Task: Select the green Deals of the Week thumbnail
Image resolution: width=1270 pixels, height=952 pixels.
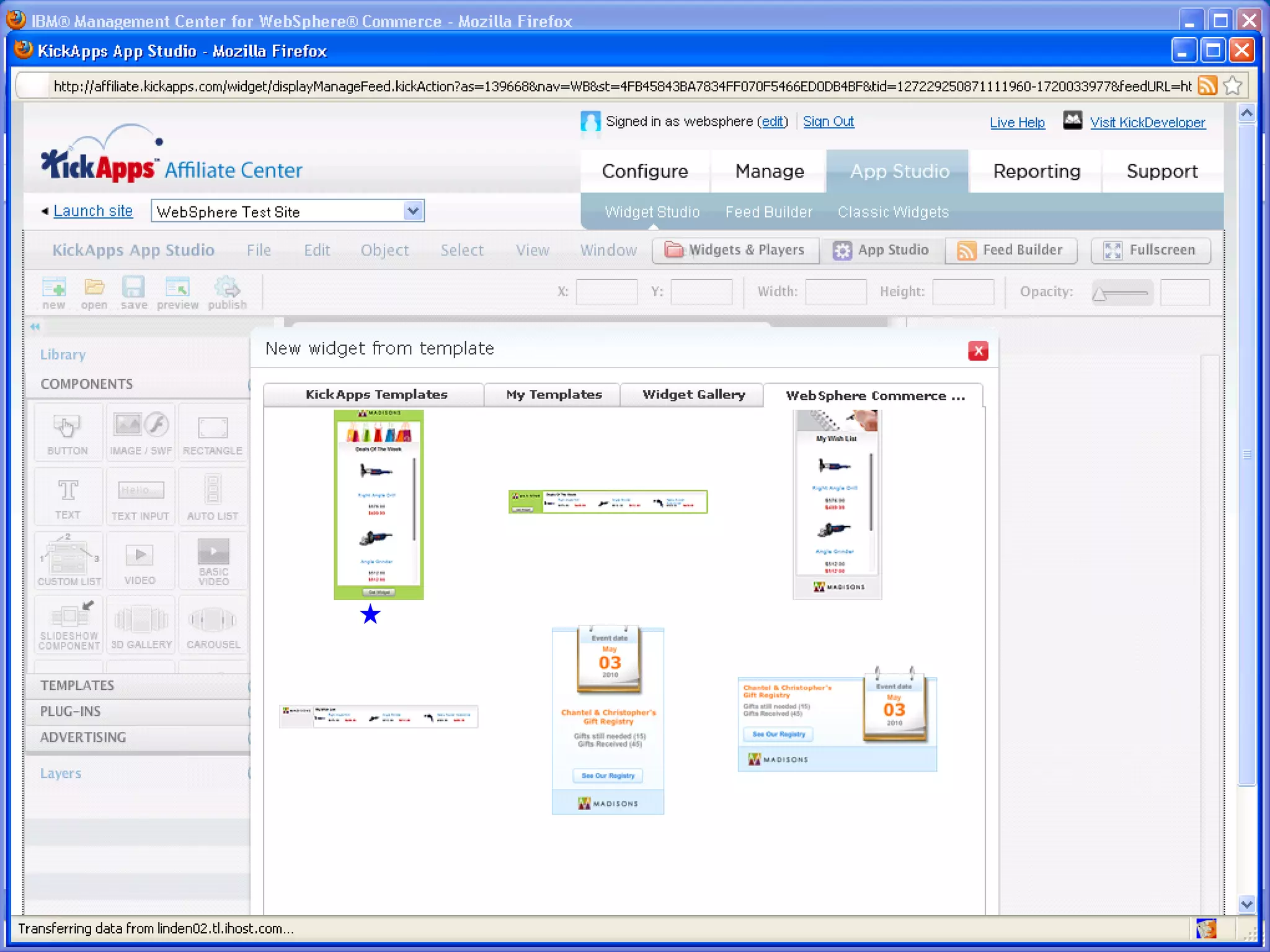Action: coord(378,505)
